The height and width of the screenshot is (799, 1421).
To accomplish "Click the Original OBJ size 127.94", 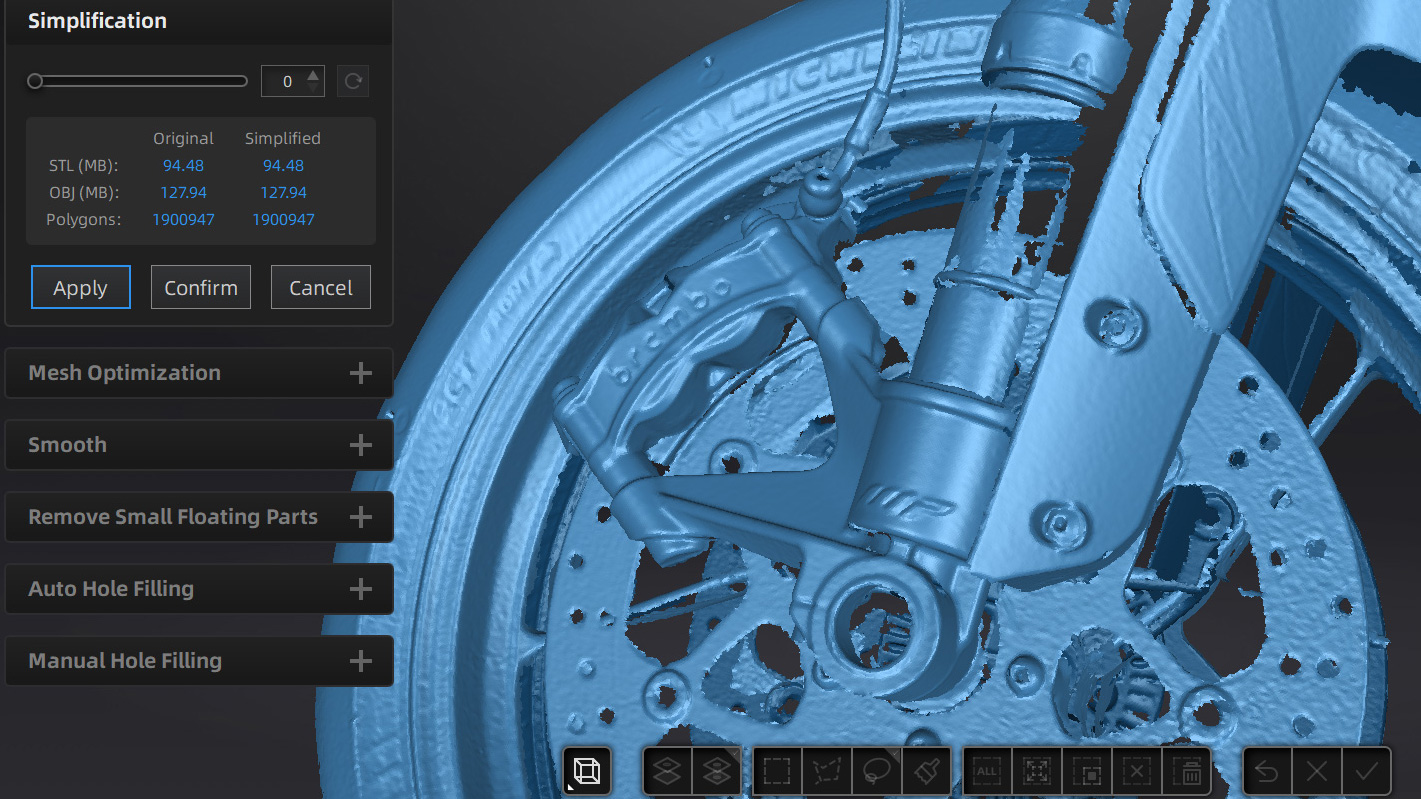I will pos(183,192).
